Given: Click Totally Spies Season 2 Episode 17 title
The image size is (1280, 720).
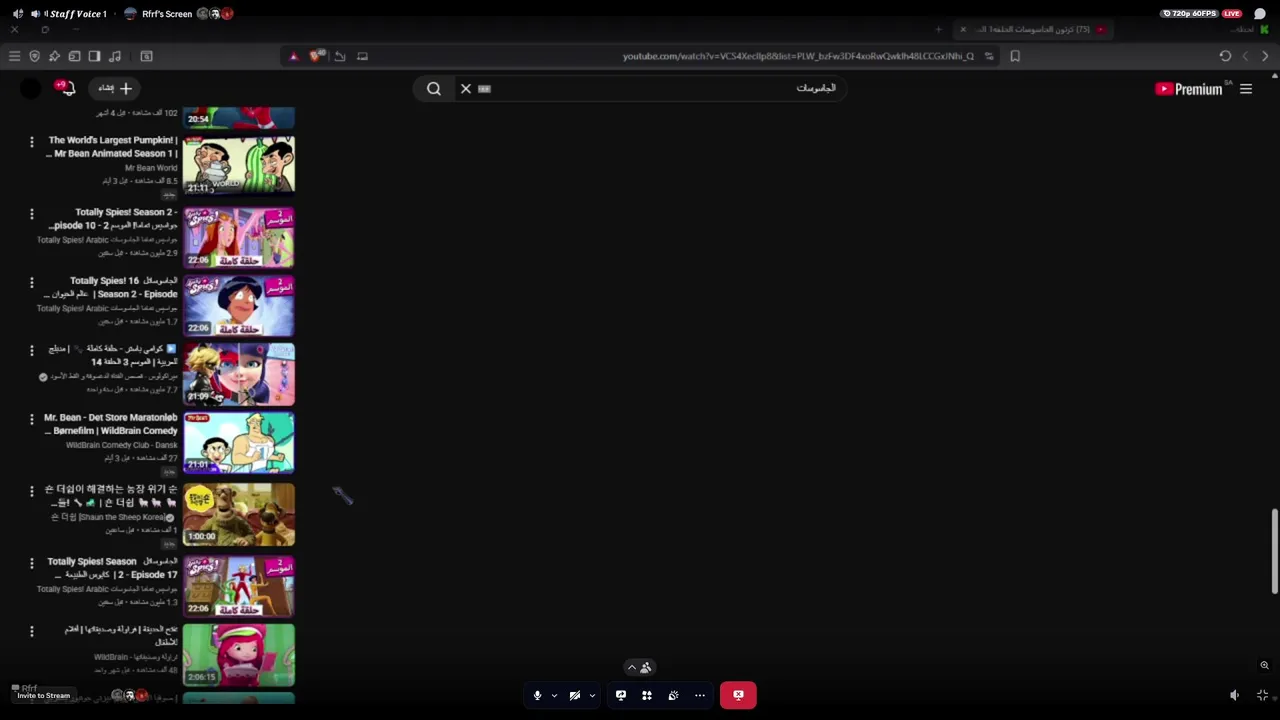Looking at the screenshot, I should [111, 568].
